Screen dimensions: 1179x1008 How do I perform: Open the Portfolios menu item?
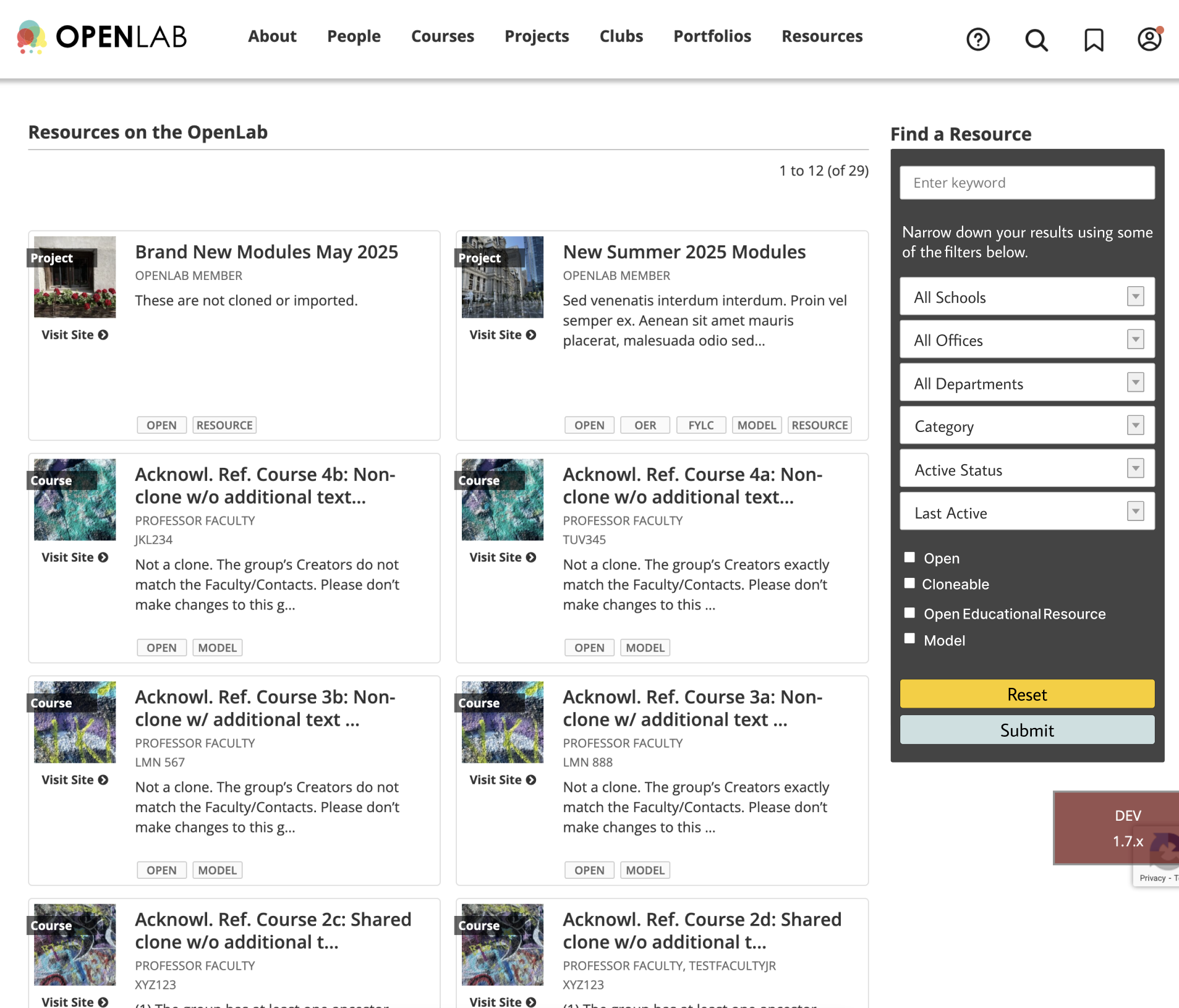pyautogui.click(x=712, y=36)
